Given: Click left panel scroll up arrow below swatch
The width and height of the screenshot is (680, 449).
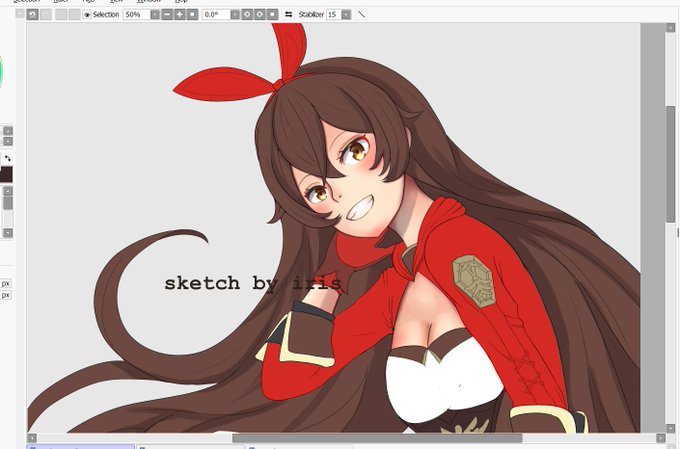Looking at the screenshot, I should click(x=8, y=191).
